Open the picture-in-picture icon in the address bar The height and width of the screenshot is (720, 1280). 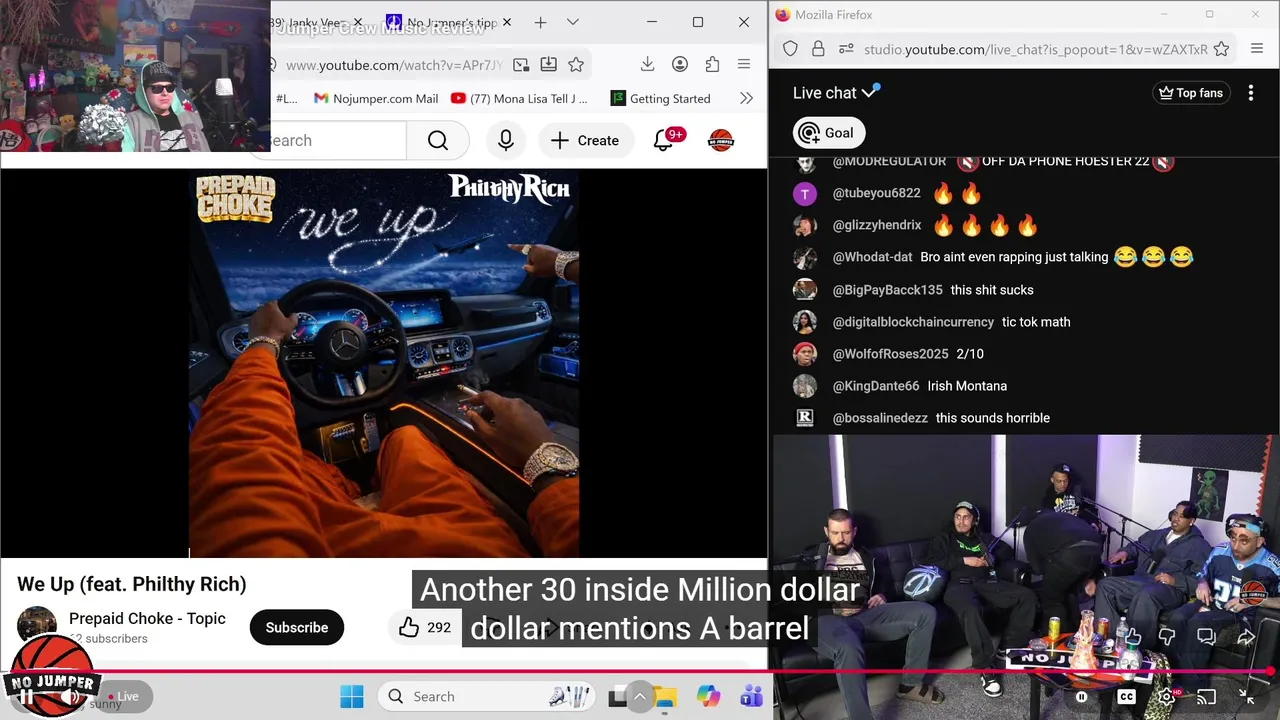(x=521, y=65)
